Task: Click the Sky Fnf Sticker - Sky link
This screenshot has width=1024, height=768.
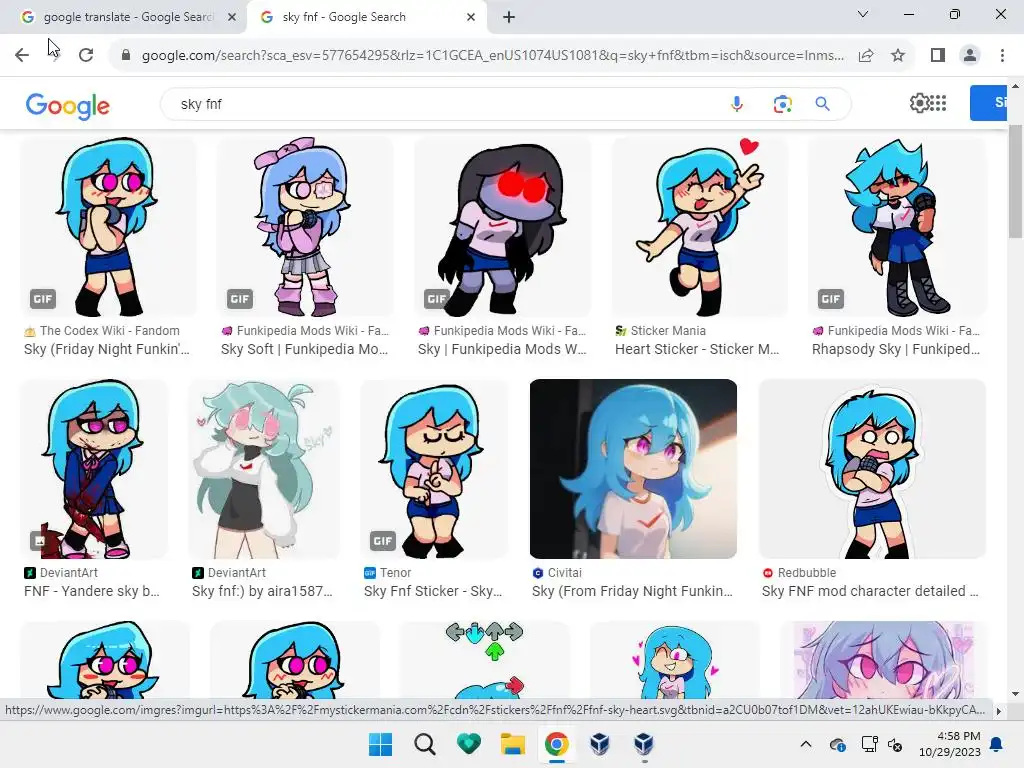Action: point(433,591)
